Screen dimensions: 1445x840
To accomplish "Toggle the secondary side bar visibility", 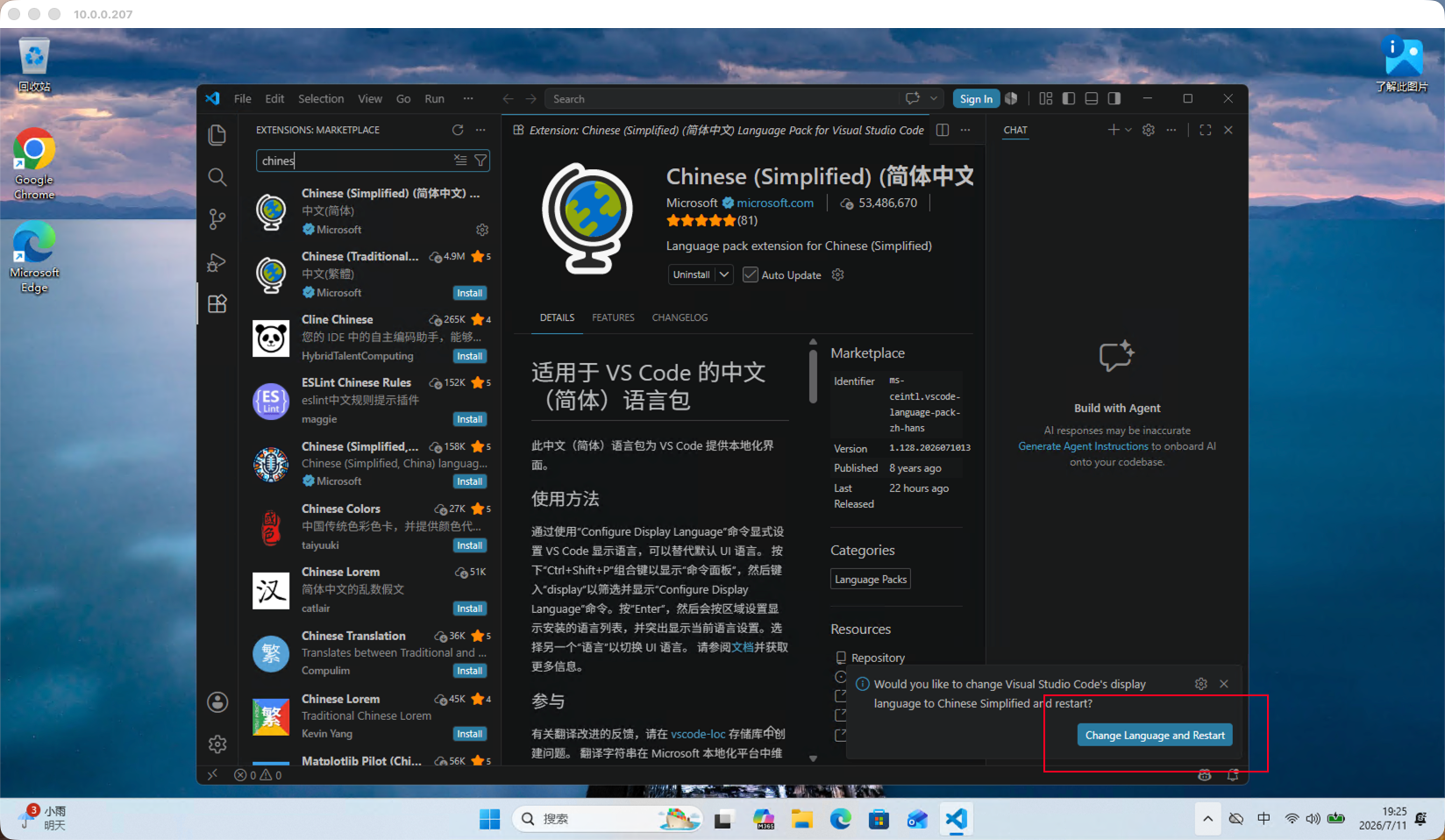I will click(1114, 99).
